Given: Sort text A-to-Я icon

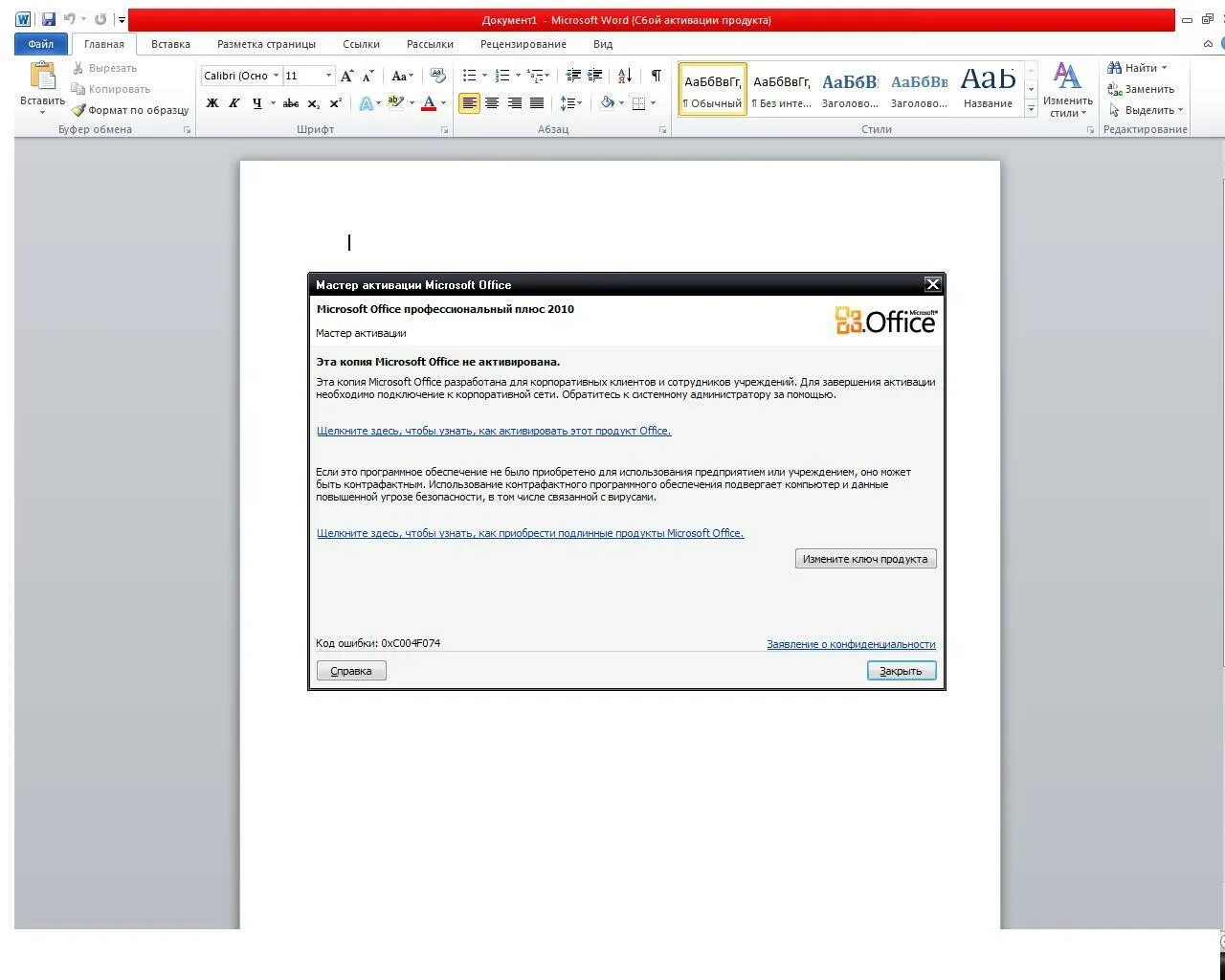Looking at the screenshot, I should click(x=625, y=76).
